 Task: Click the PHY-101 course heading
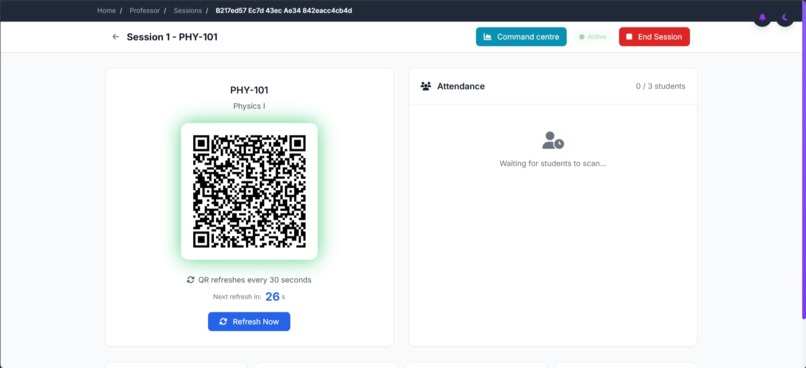[x=249, y=90]
